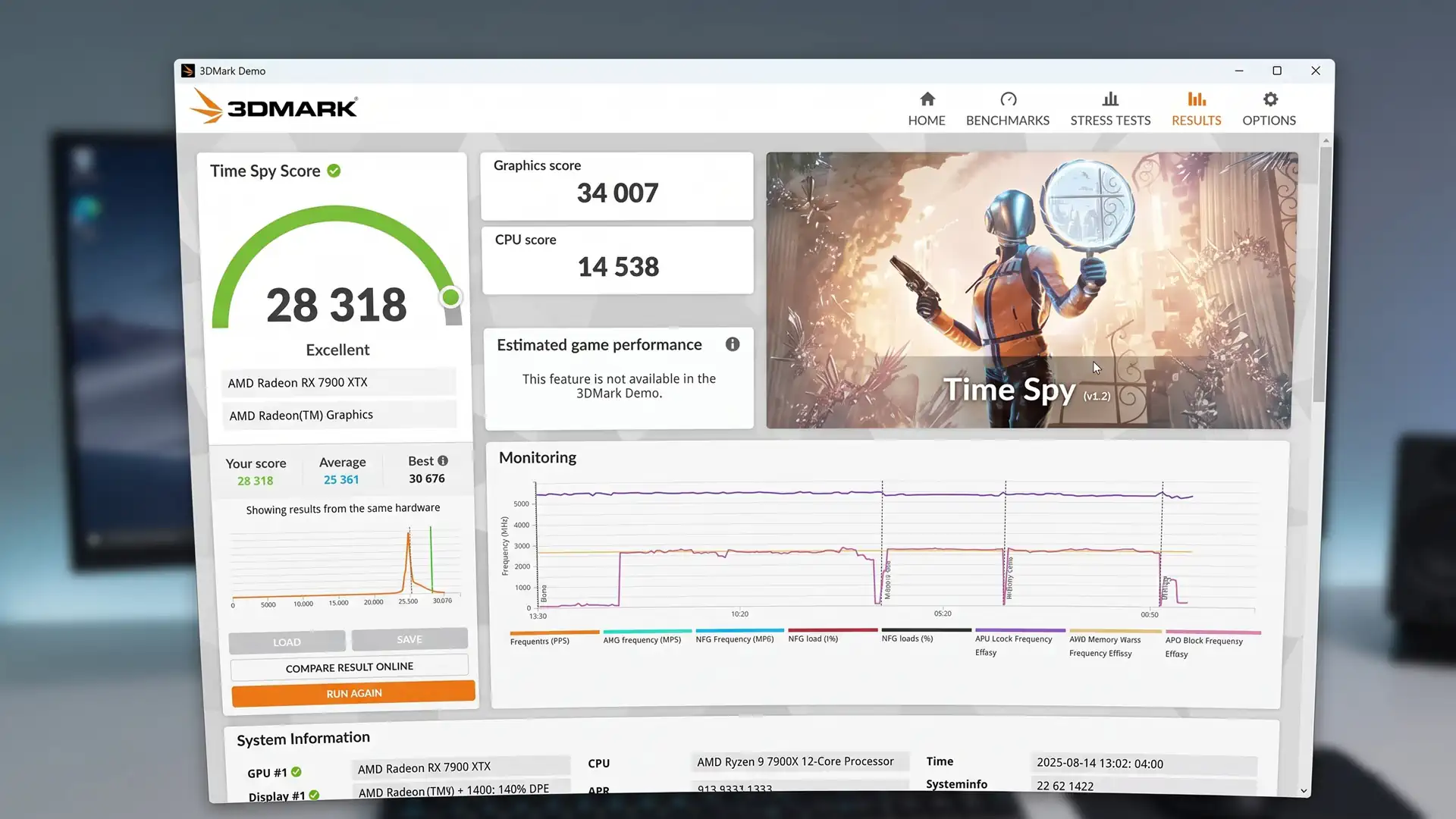Viewport: 1456px width, 819px height.
Task: Close the 3DMark Demo window
Action: (1316, 71)
